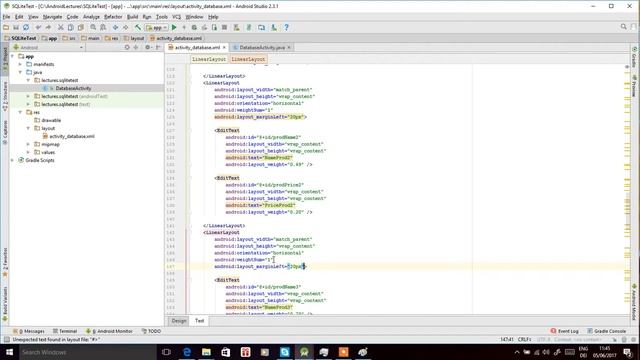Viewport: 640px width, 360px height.
Task: Collapse the layout folder
Action: point(29,128)
